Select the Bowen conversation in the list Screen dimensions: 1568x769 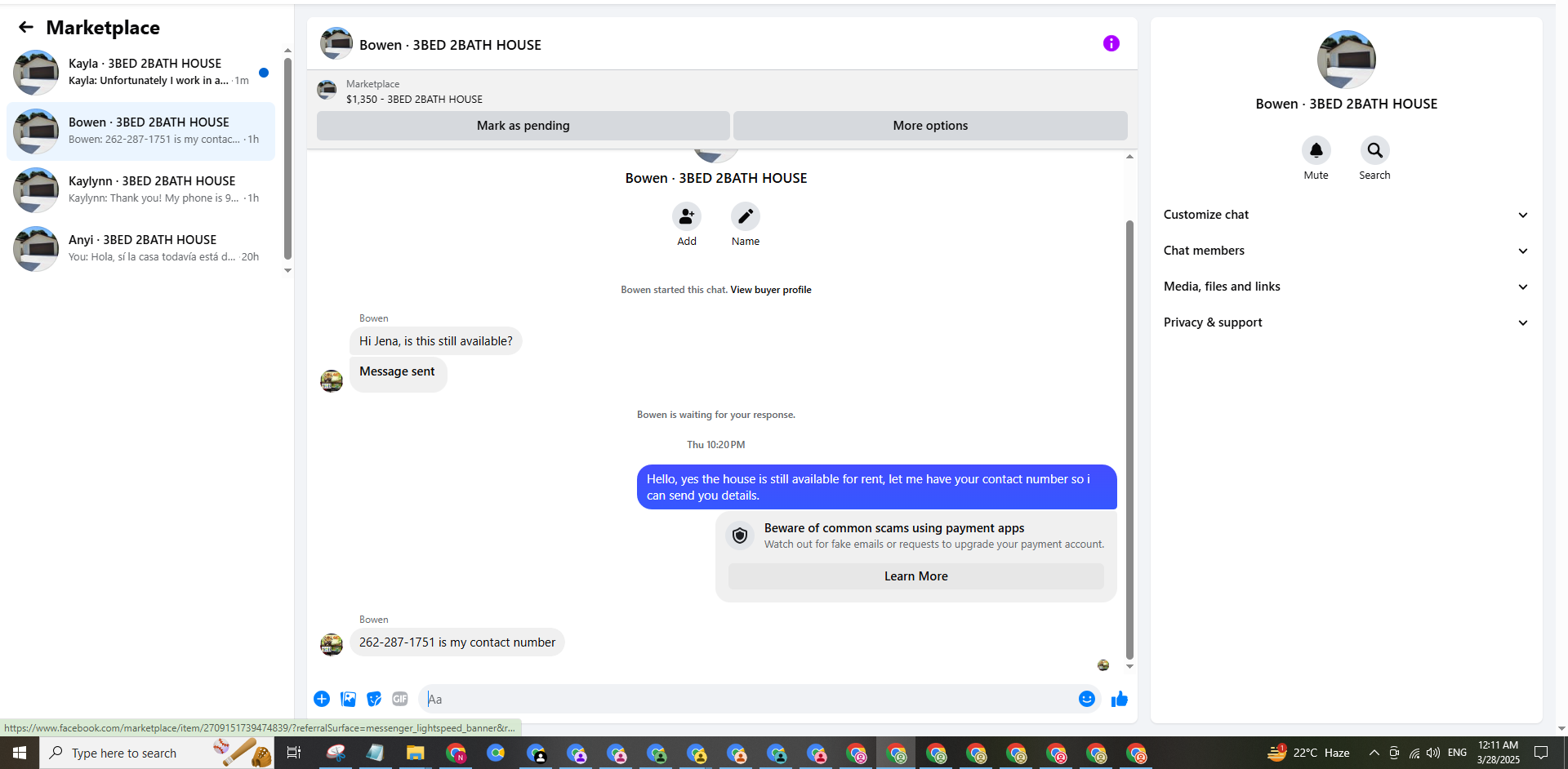pos(140,131)
